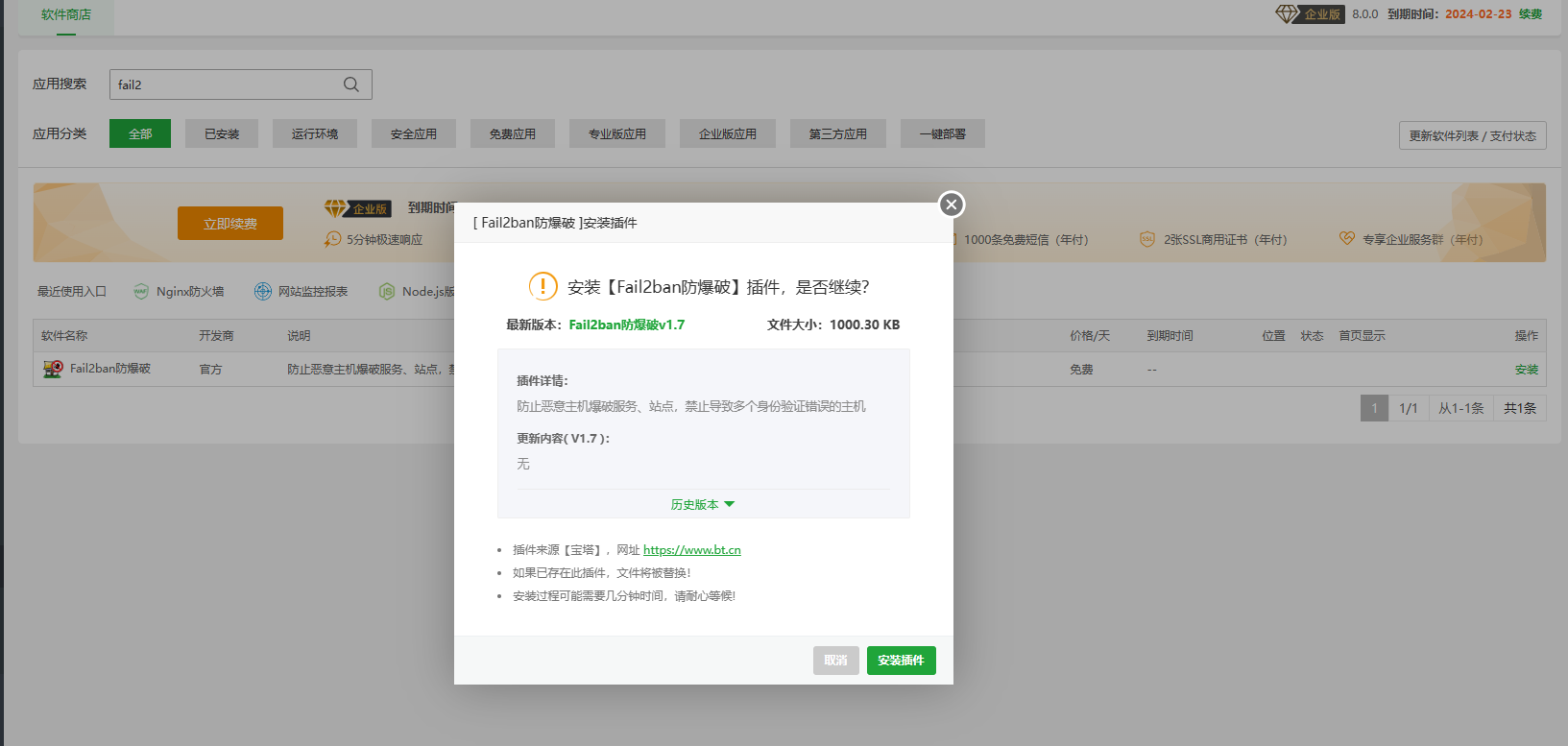Select the 第三方应用 category tab
This screenshot has width=1568, height=746.
[838, 133]
